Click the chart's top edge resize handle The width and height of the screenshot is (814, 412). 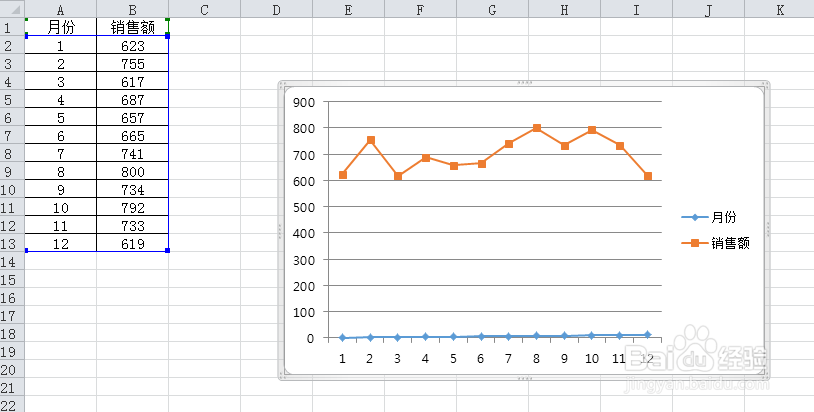pyautogui.click(x=524, y=83)
